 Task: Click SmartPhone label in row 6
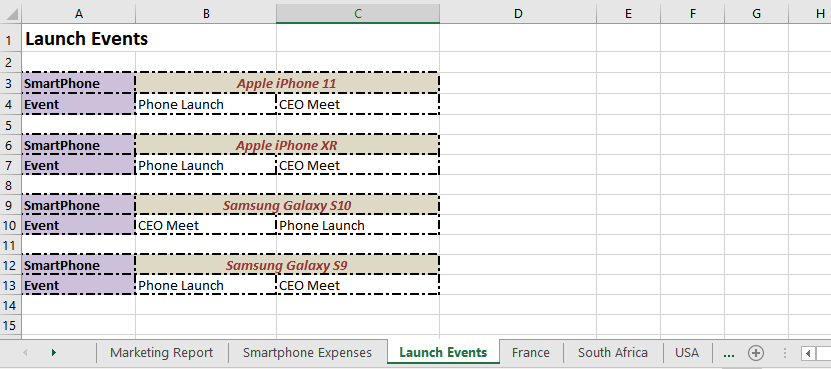(x=78, y=145)
